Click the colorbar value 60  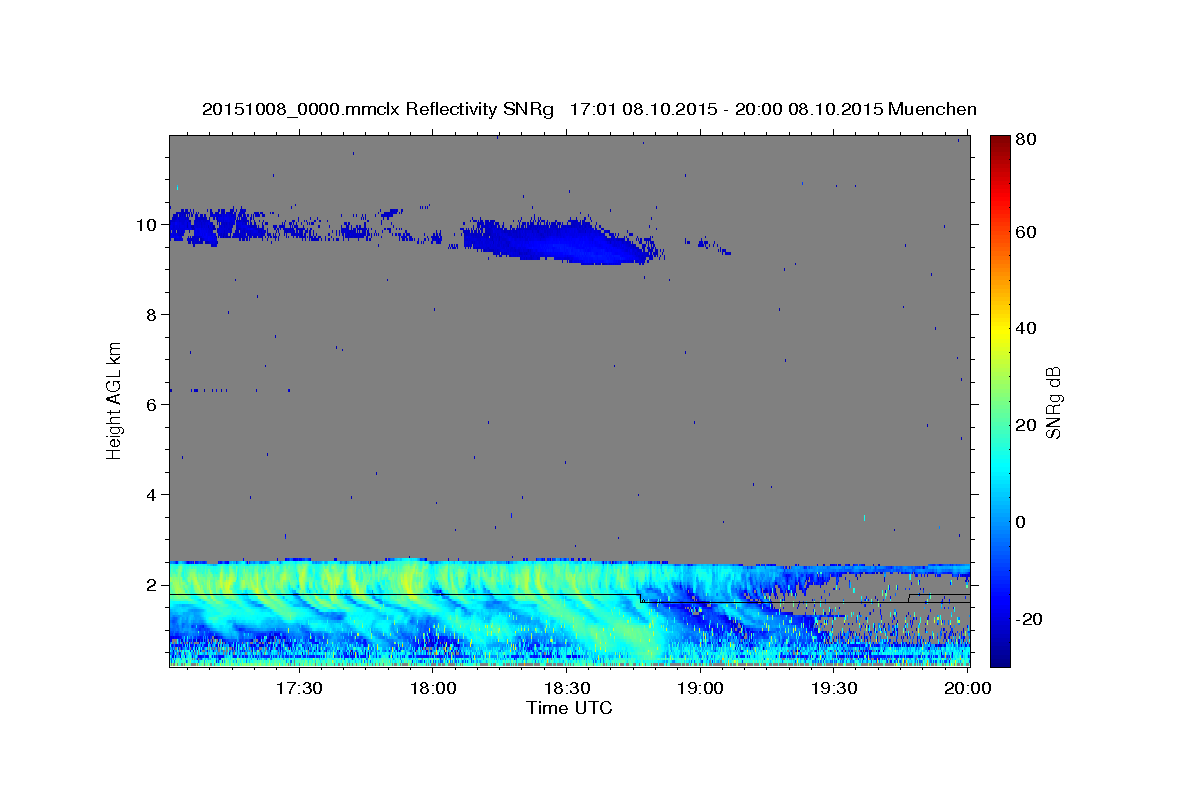[x=1025, y=232]
